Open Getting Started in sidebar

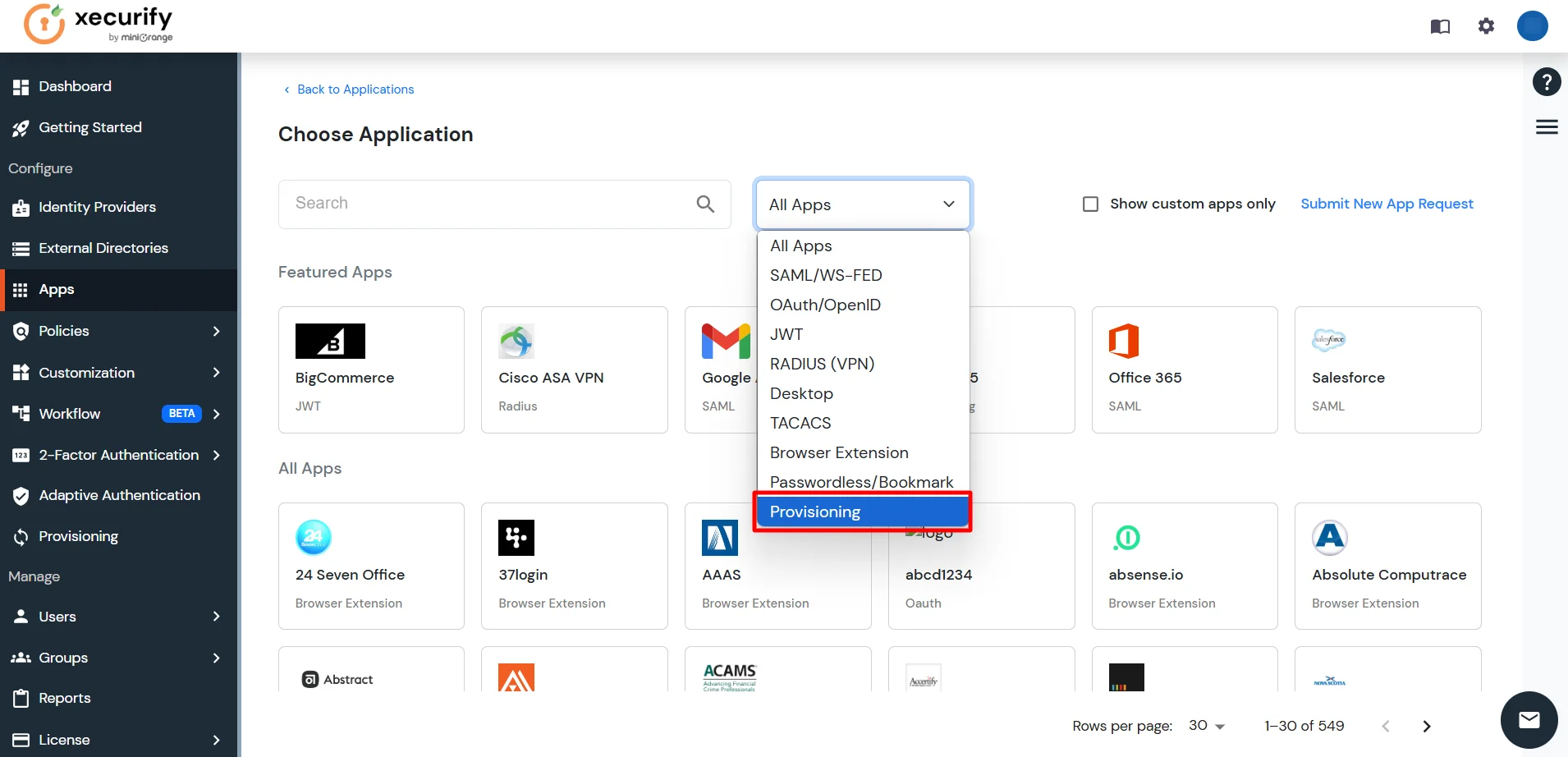[119, 127]
